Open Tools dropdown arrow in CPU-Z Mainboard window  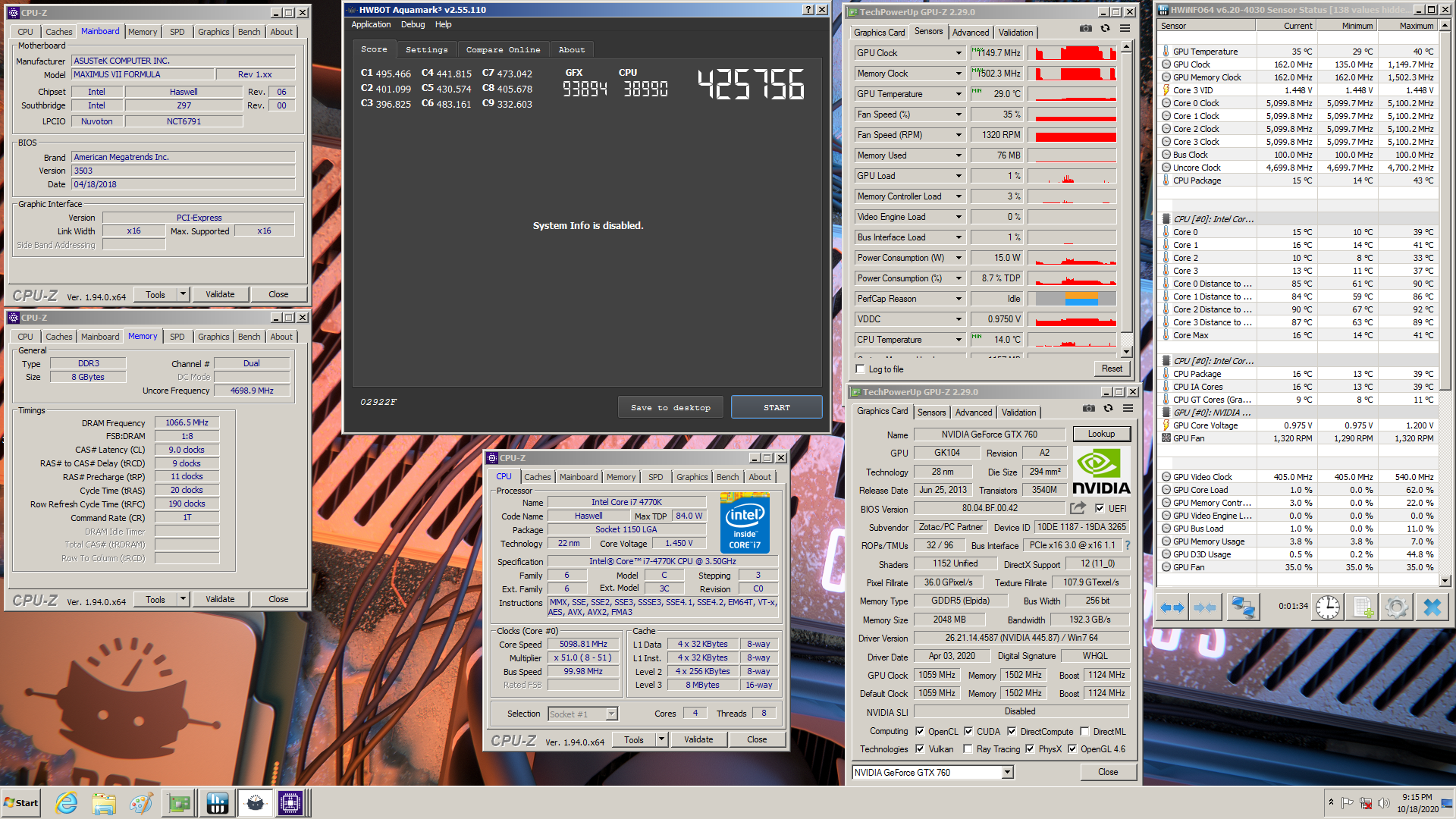[183, 294]
